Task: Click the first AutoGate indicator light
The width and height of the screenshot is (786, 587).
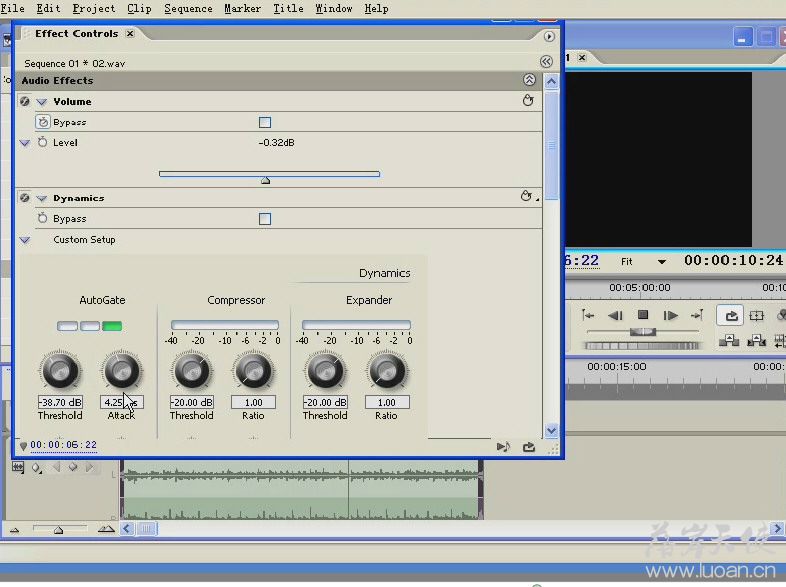Action: (67, 326)
